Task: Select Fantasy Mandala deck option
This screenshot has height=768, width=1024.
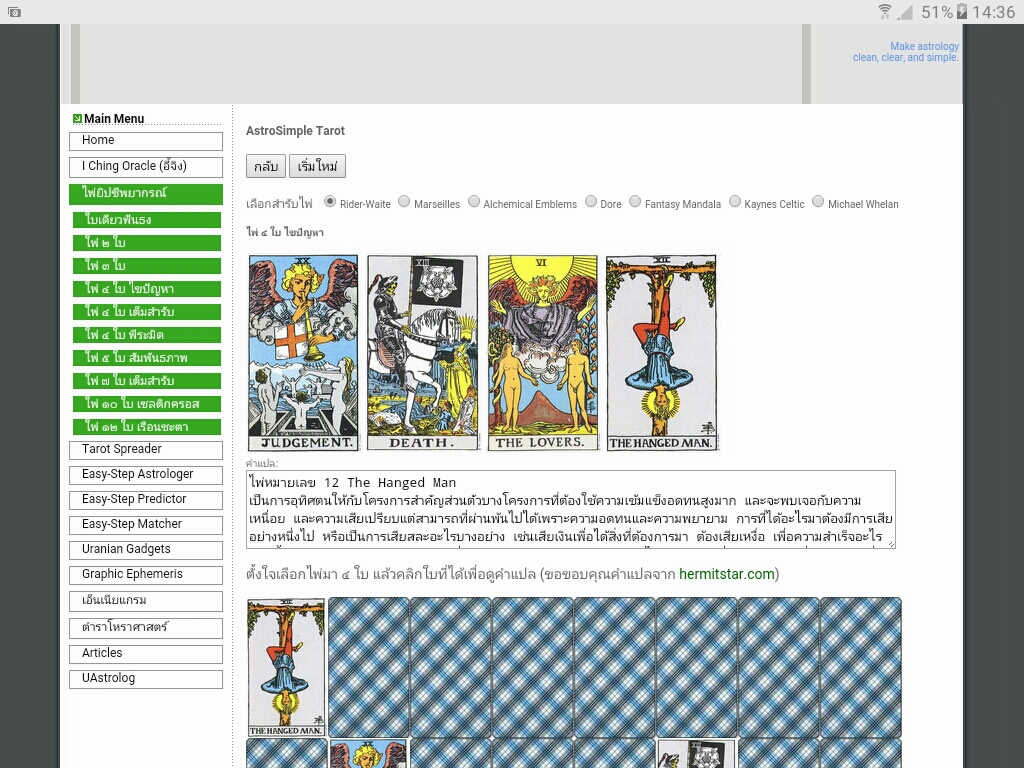Action: (x=635, y=202)
